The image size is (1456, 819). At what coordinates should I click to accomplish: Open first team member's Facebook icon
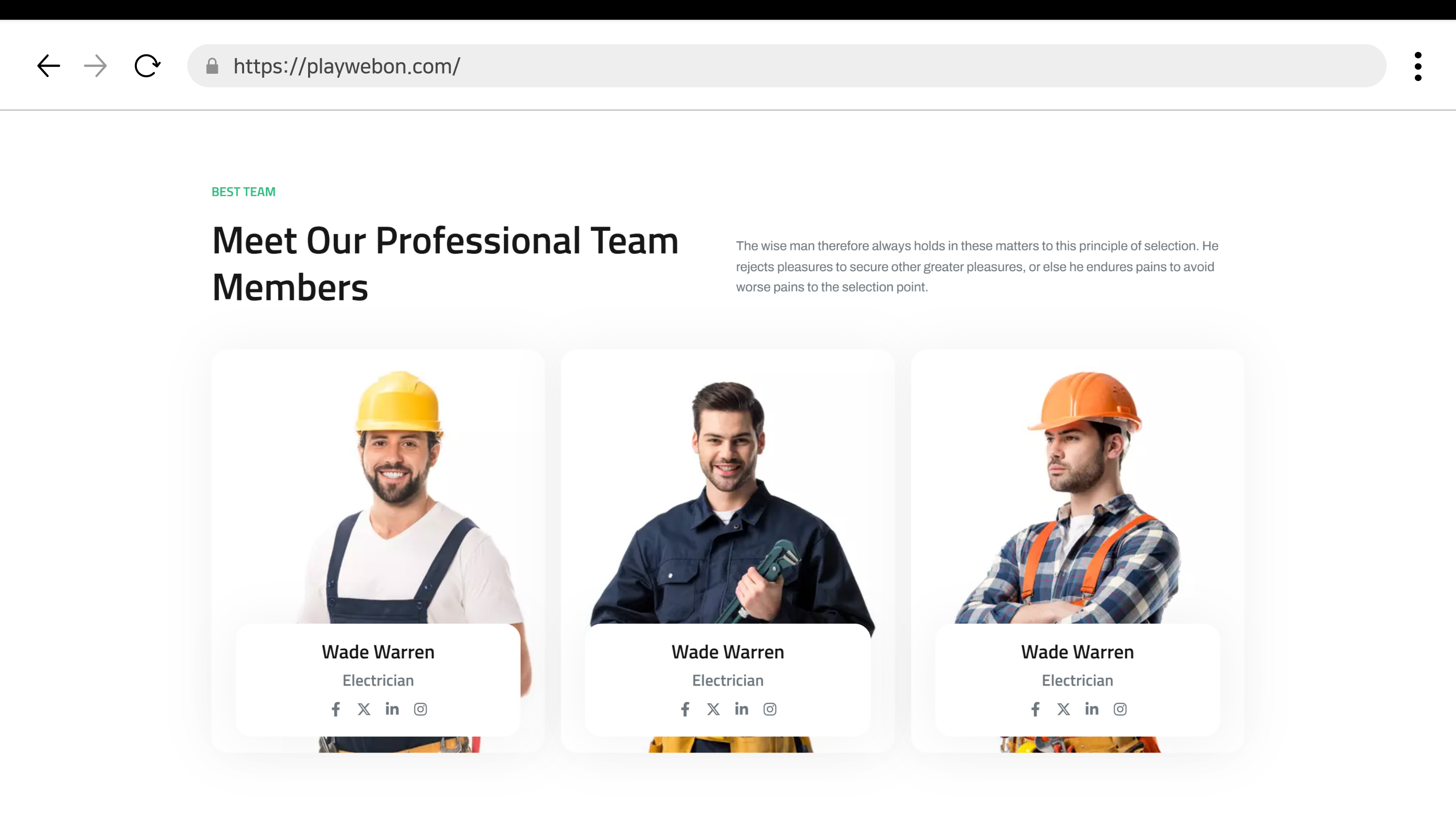coord(336,709)
